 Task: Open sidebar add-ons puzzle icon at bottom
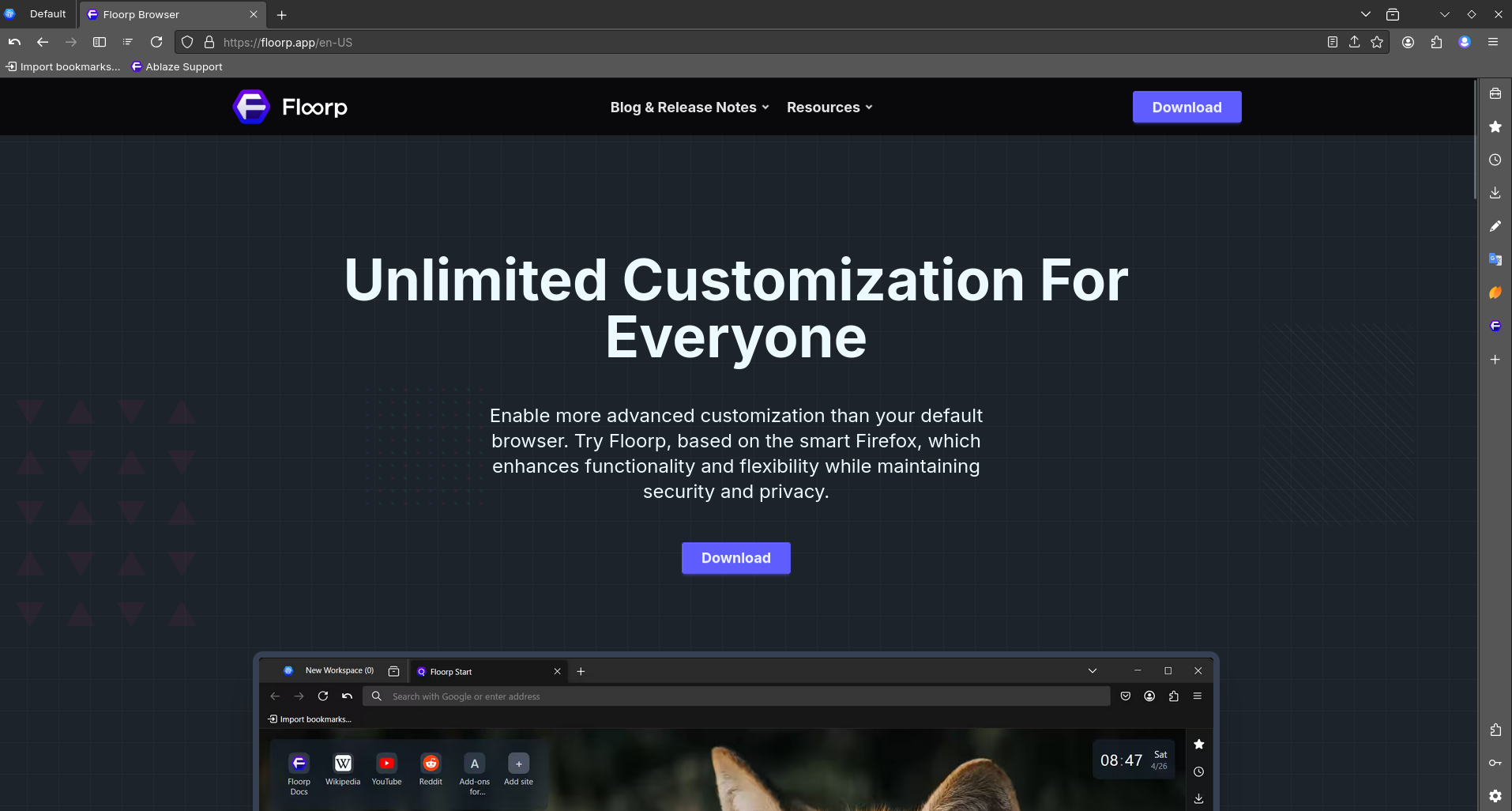(1495, 730)
